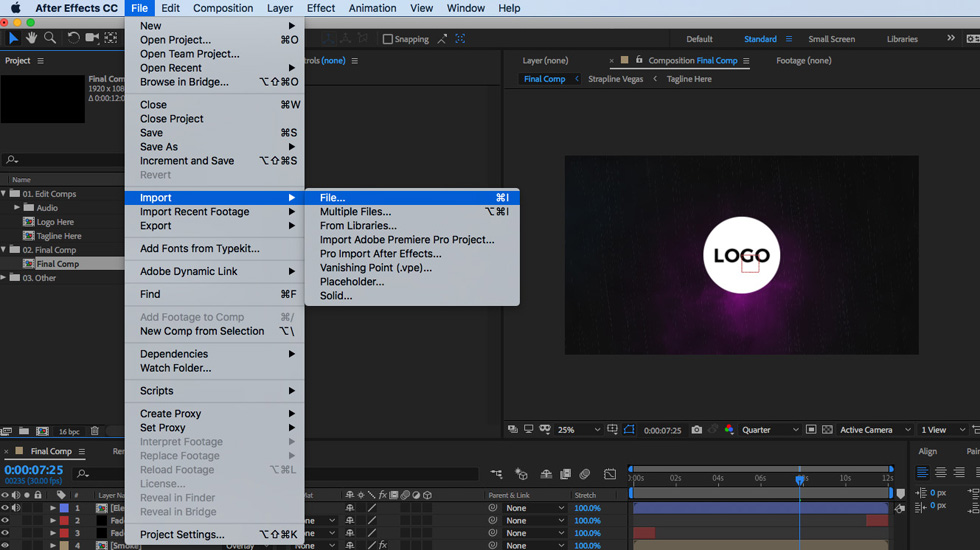The height and width of the screenshot is (550, 980).
Task: Select Placeholder... from Import submenu
Action: pos(412,281)
